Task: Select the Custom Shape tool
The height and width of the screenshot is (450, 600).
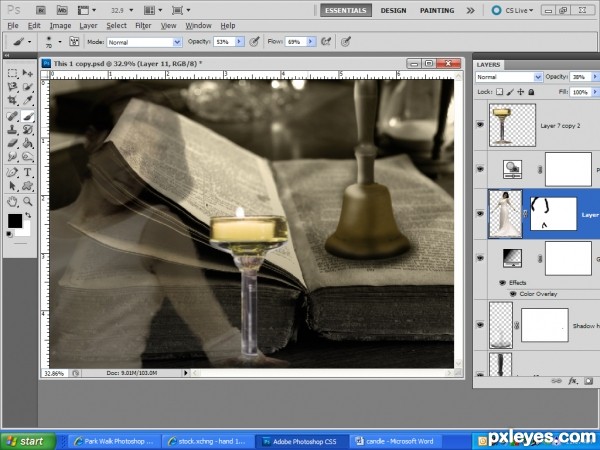Action: coord(28,186)
